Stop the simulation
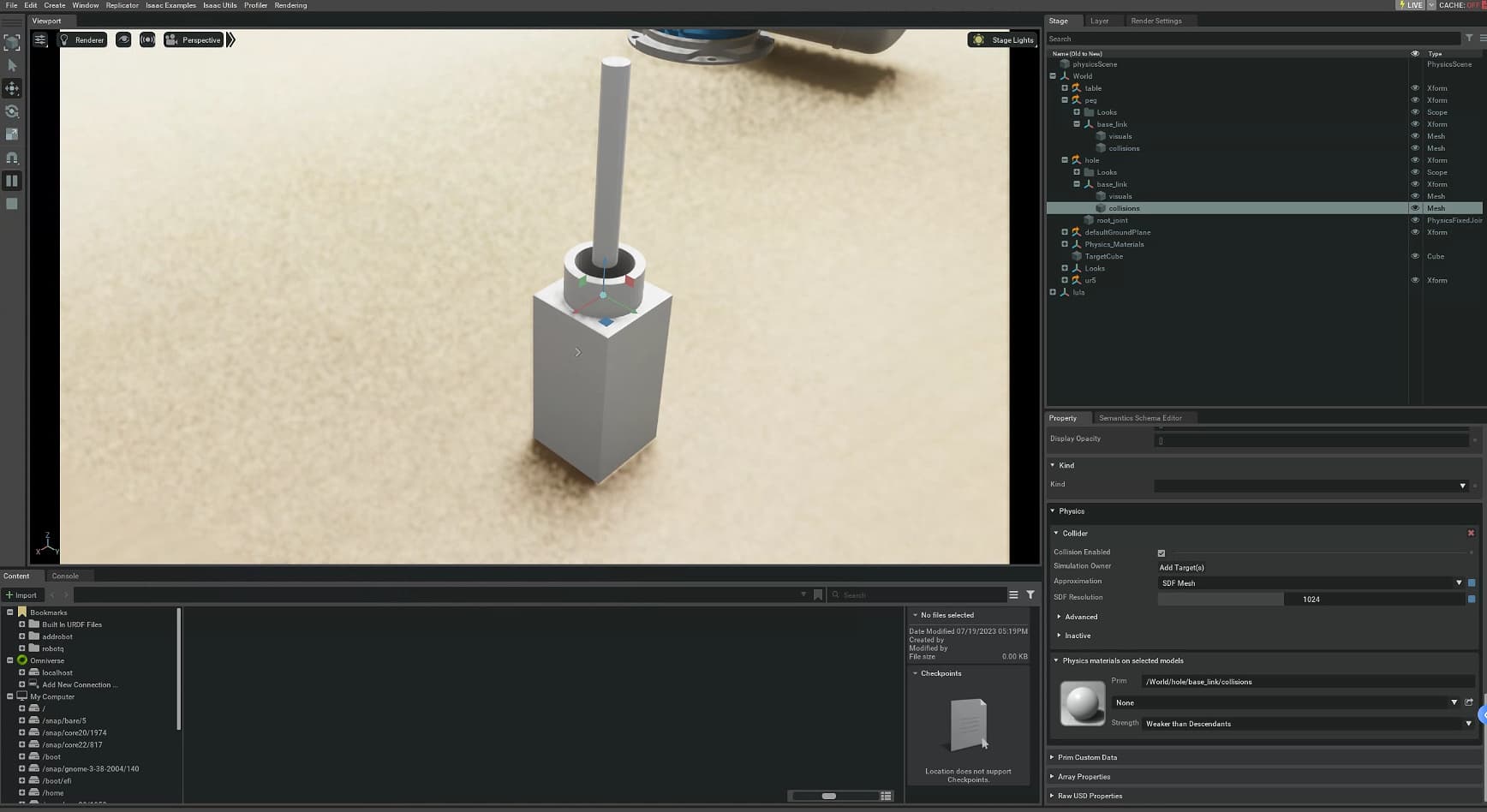This screenshot has width=1487, height=812. pos(12,204)
